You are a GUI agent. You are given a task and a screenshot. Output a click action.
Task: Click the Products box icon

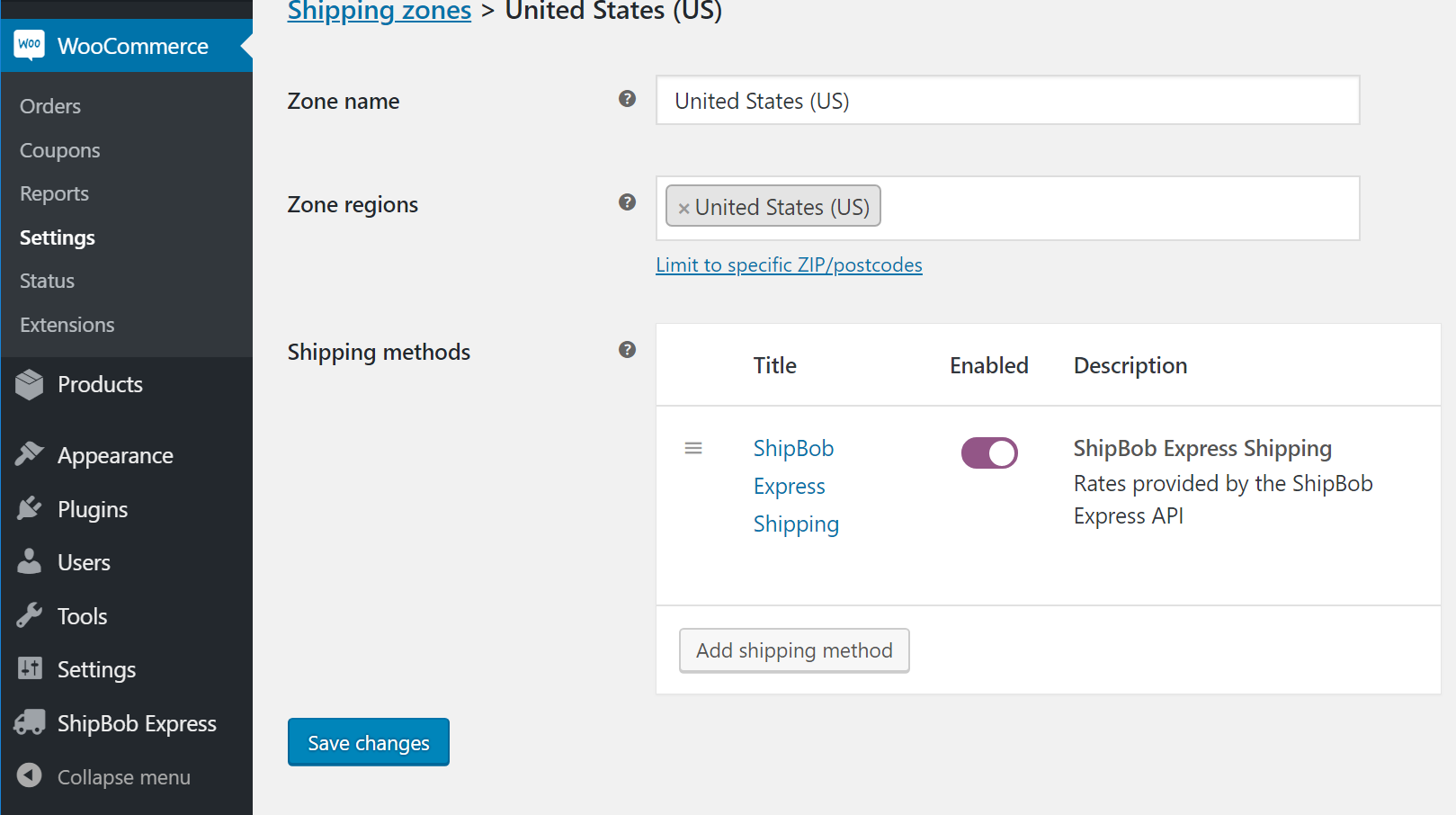pos(30,384)
